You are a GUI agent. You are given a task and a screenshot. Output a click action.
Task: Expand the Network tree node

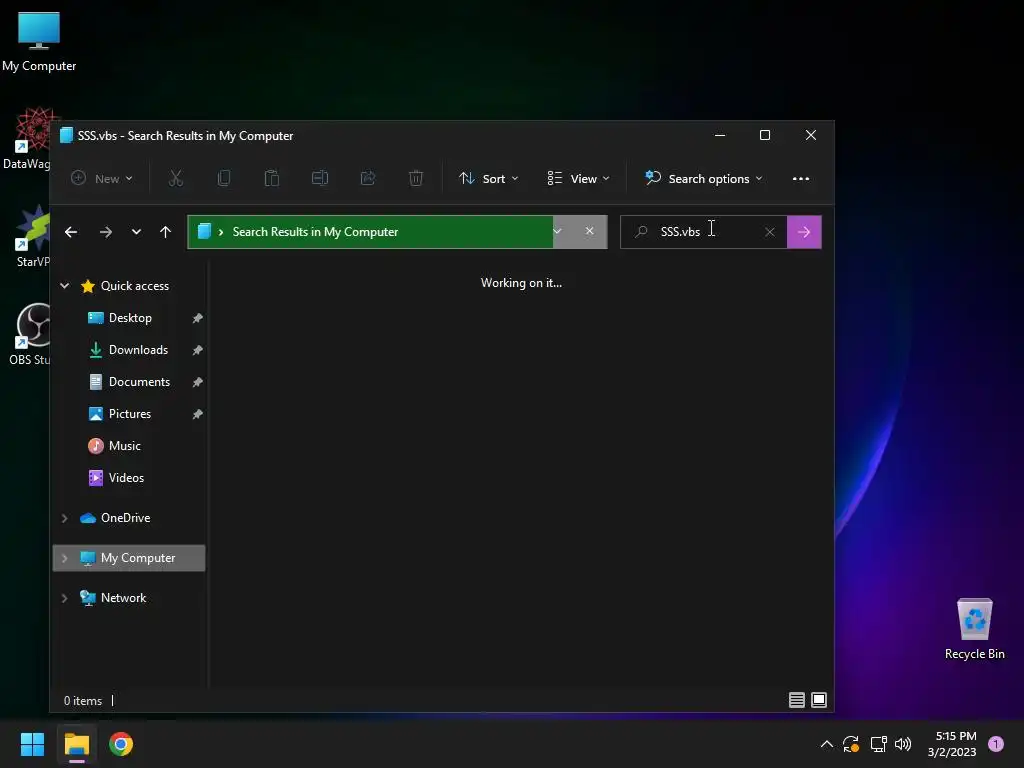(65, 598)
